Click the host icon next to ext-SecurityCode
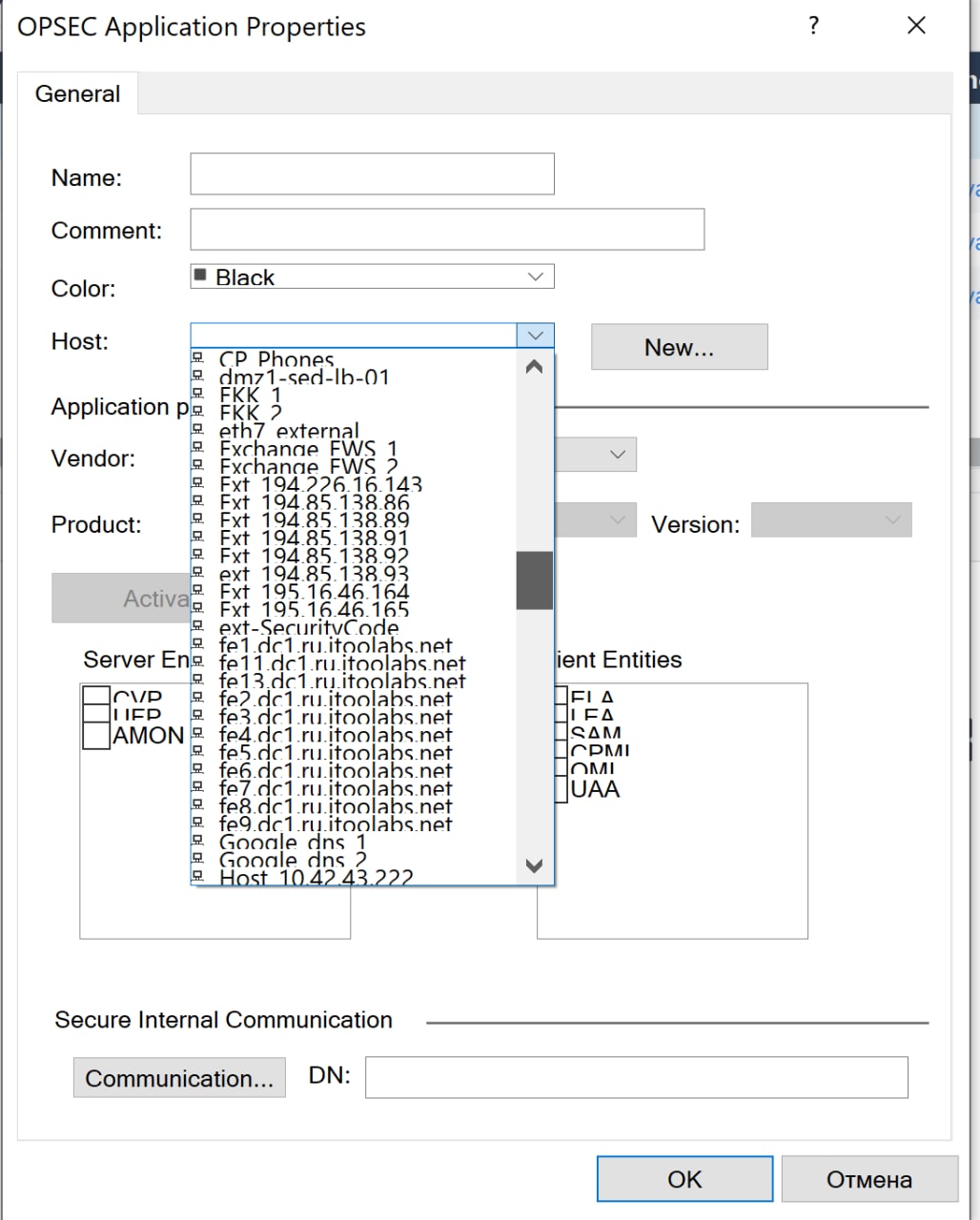The width and height of the screenshot is (980, 1220). (x=198, y=625)
